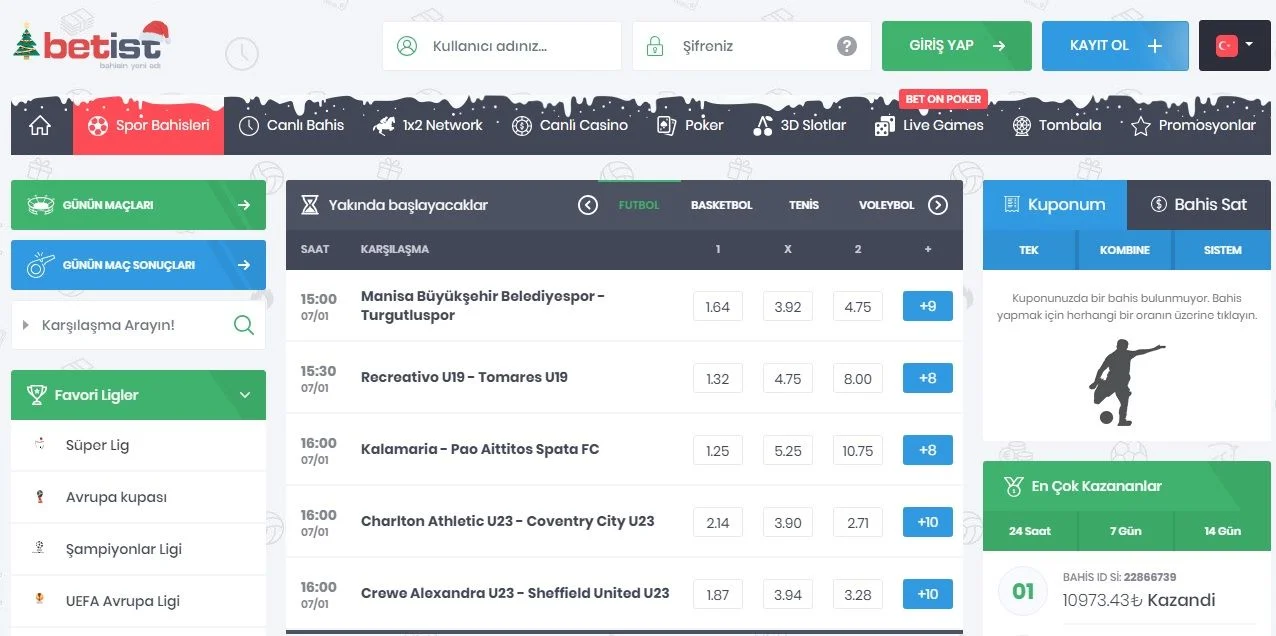The image size is (1276, 636).
Task: Click the betist logo
Action: [92, 45]
